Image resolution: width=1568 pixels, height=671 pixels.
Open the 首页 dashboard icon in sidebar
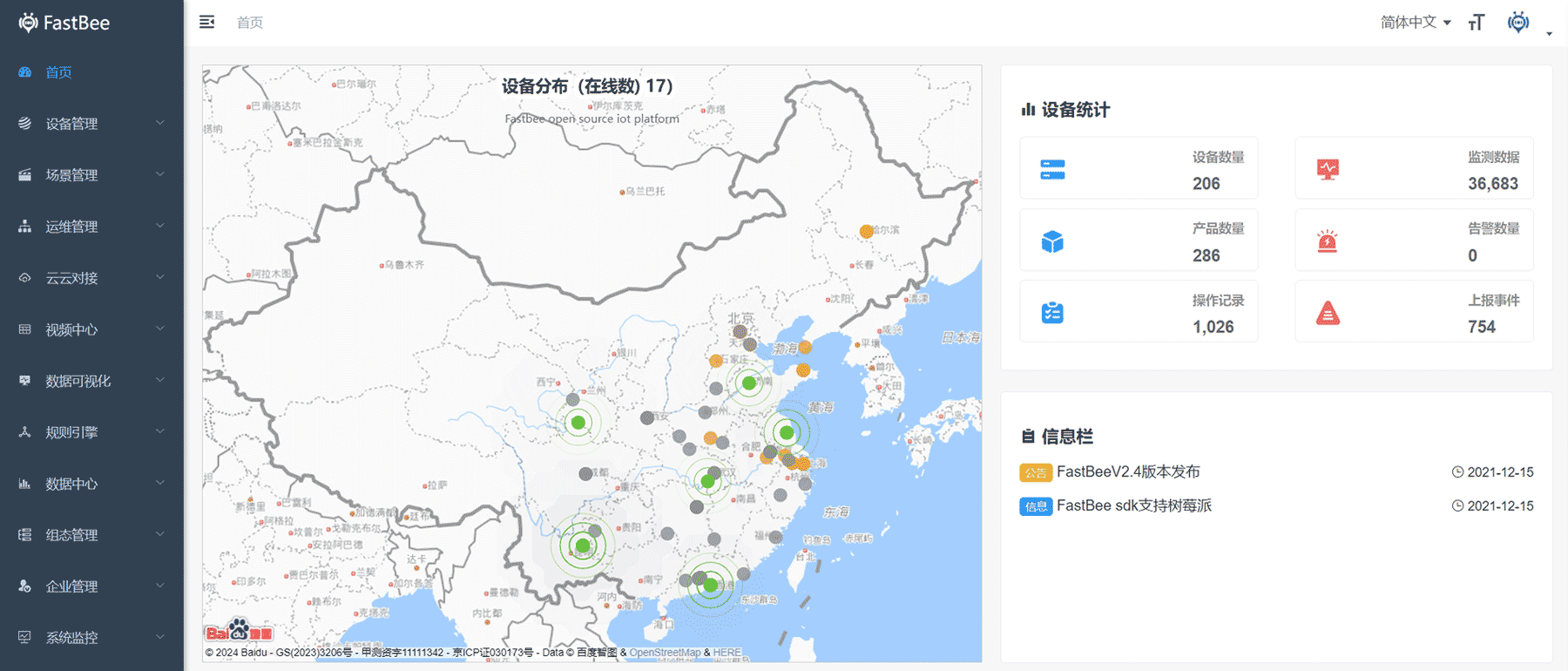click(24, 72)
